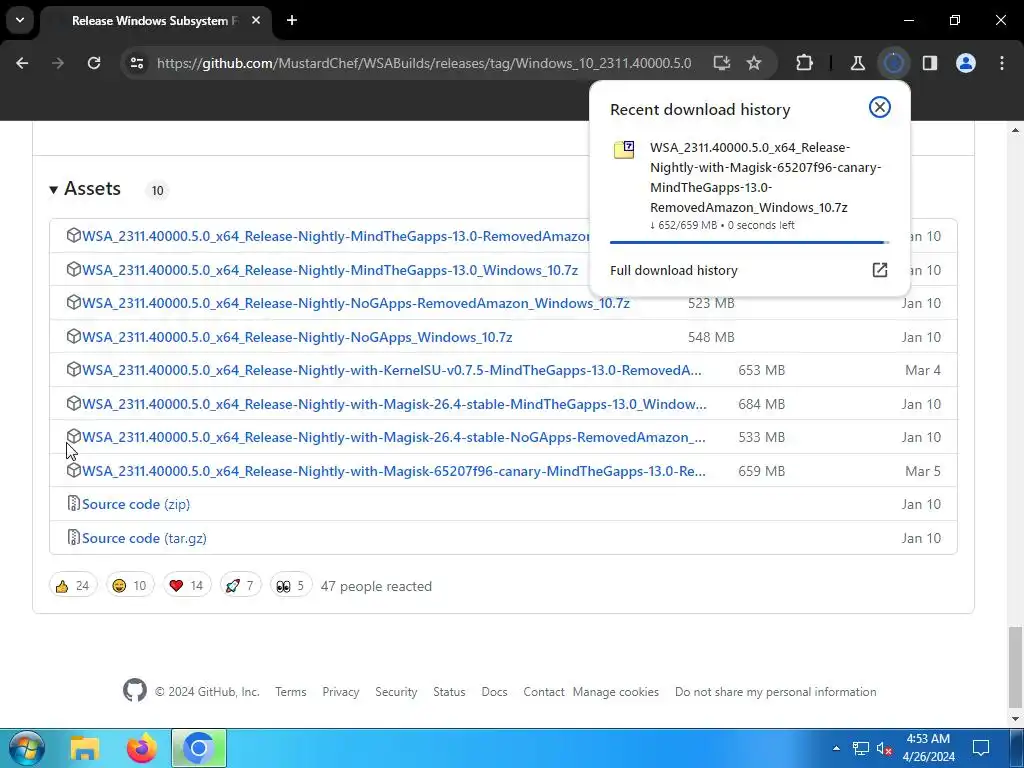Open the Extensions puzzle icon
This screenshot has height=768, width=1024.
(805, 63)
